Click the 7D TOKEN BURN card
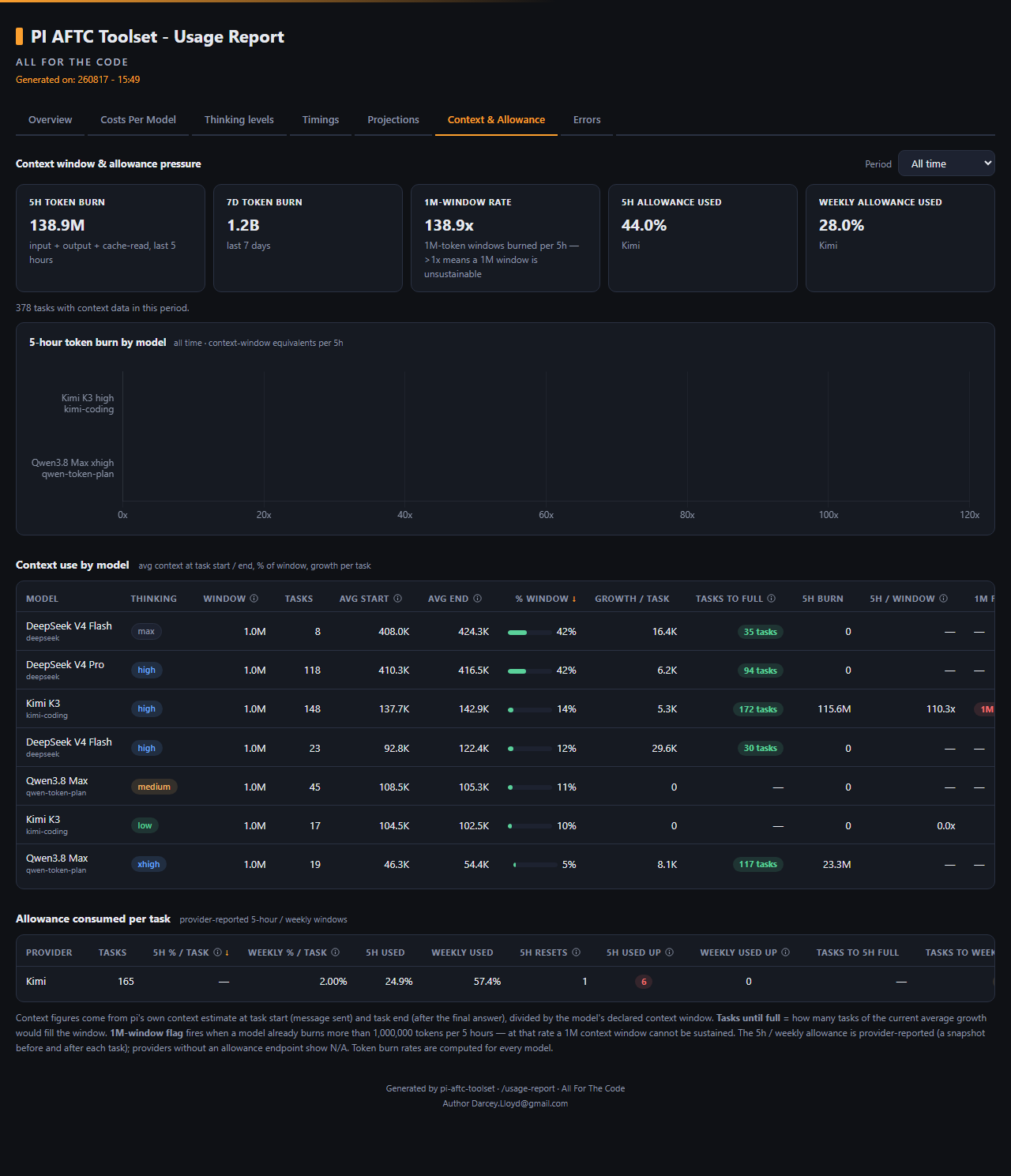Image resolution: width=1011 pixels, height=1176 pixels. tap(308, 238)
